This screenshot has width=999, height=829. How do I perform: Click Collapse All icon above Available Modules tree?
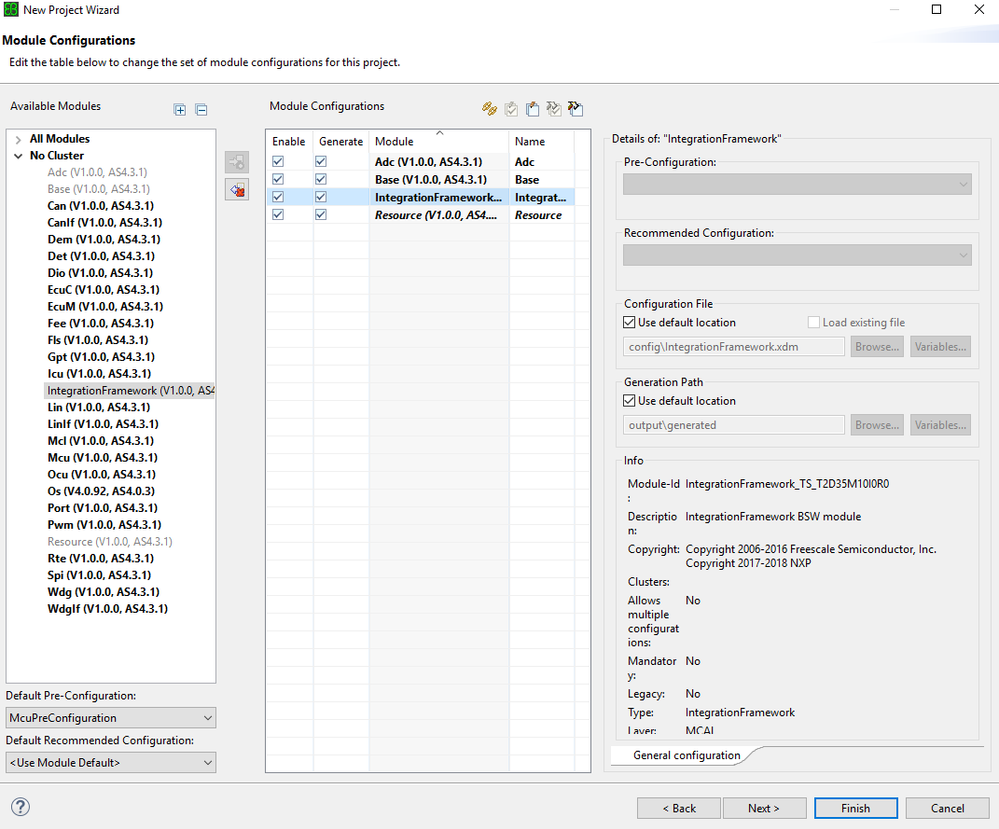(201, 110)
